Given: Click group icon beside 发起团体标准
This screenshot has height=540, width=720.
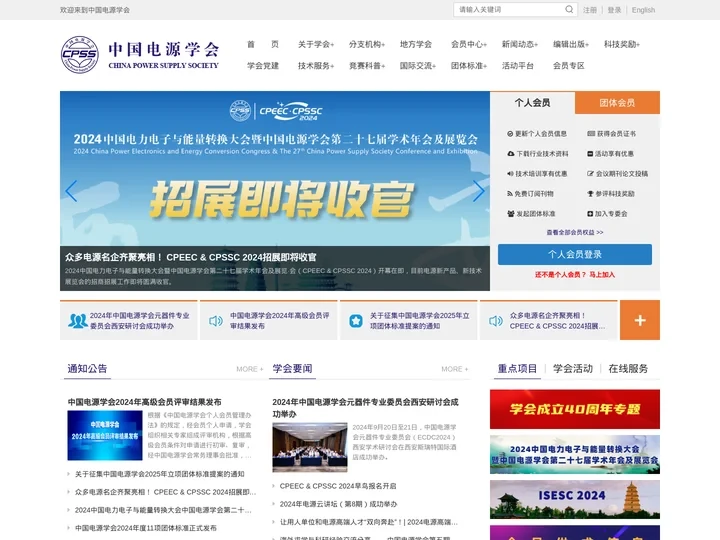Looking at the screenshot, I should click(511, 214).
